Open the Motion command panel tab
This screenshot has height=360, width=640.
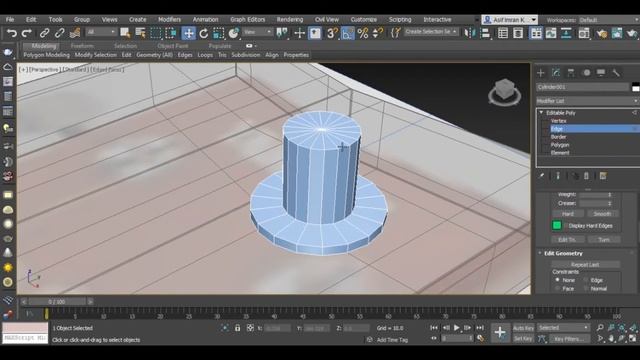(x=587, y=73)
